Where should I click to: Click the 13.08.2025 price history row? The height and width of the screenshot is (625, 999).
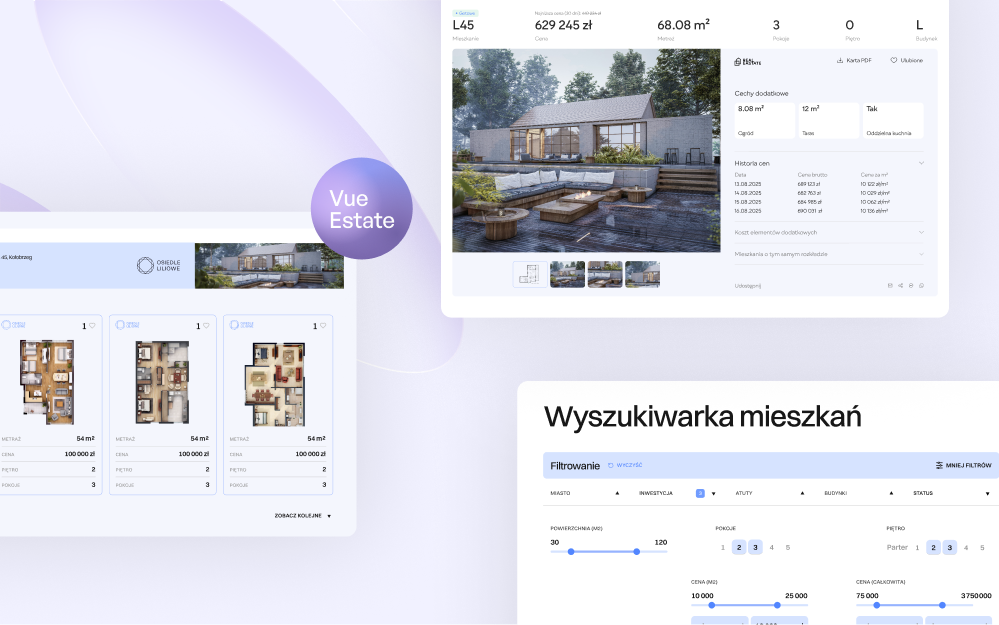[x=811, y=184]
